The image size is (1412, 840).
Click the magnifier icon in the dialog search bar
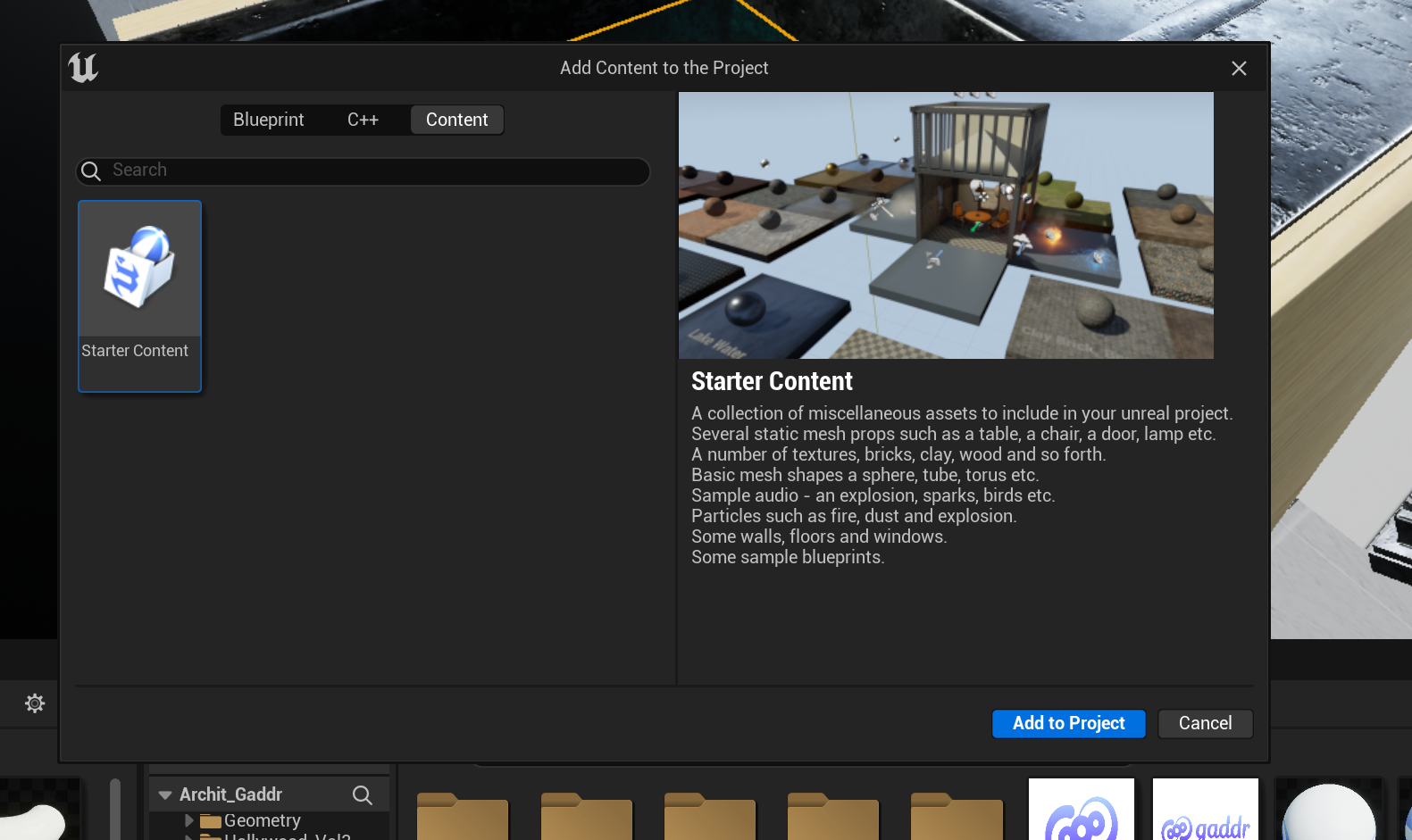point(91,170)
